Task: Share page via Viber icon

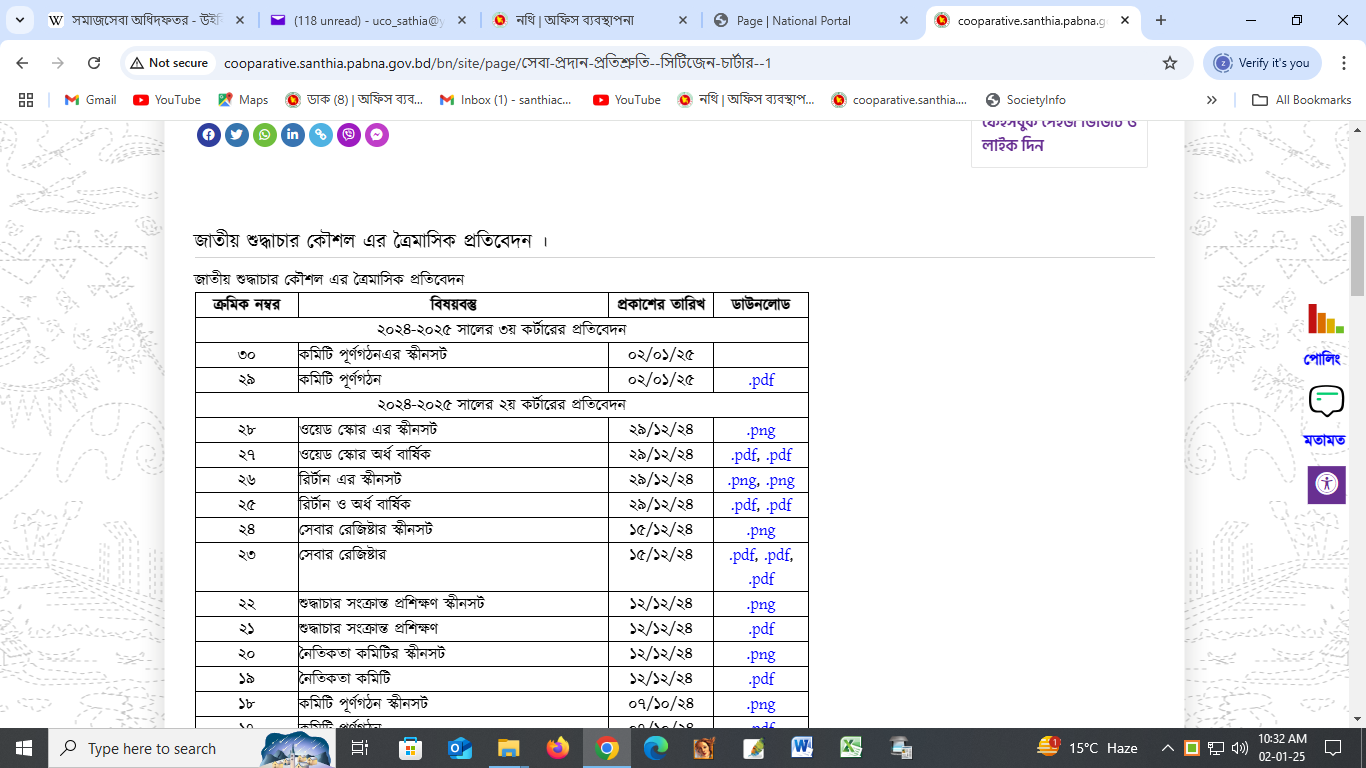Action: click(x=349, y=135)
